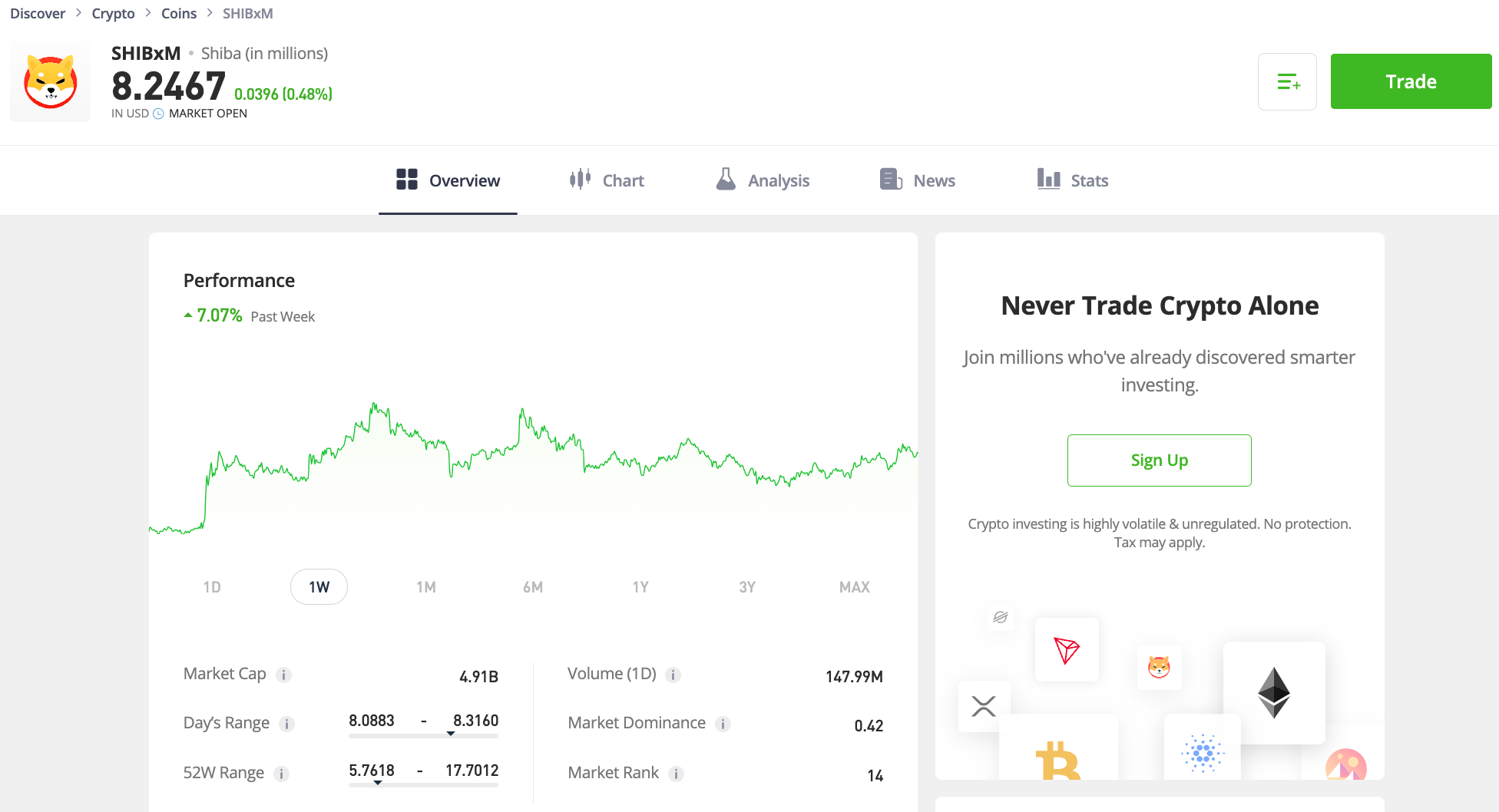Viewport: 1499px width, 812px height.
Task: Click the XRP logo tile
Action: 984,706
